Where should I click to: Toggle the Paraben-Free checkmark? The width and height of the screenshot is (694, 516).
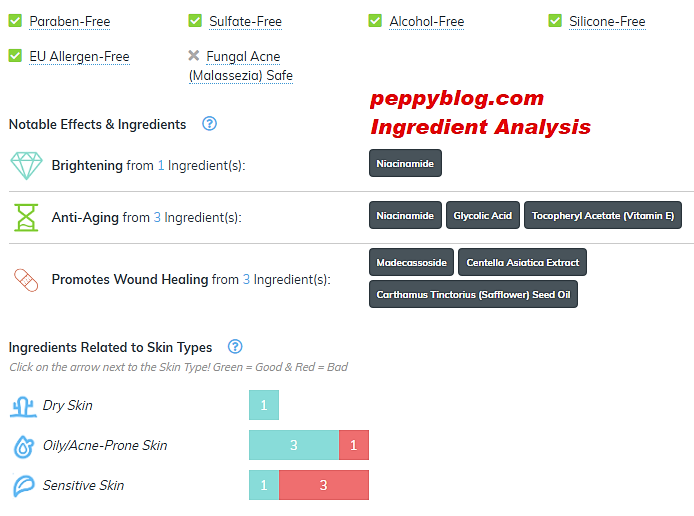click(15, 21)
